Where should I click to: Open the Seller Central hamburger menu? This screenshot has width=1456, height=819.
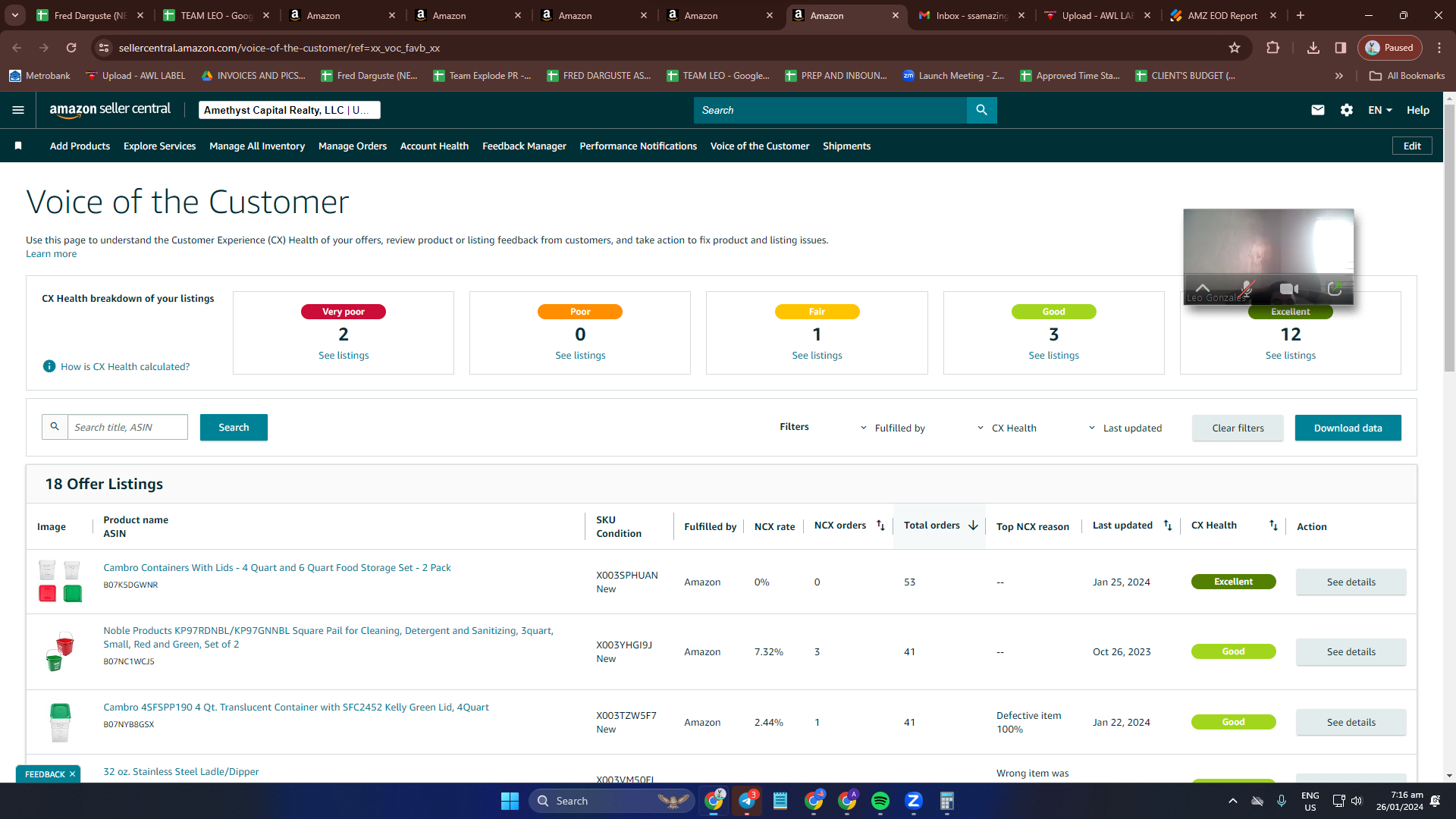click(18, 110)
